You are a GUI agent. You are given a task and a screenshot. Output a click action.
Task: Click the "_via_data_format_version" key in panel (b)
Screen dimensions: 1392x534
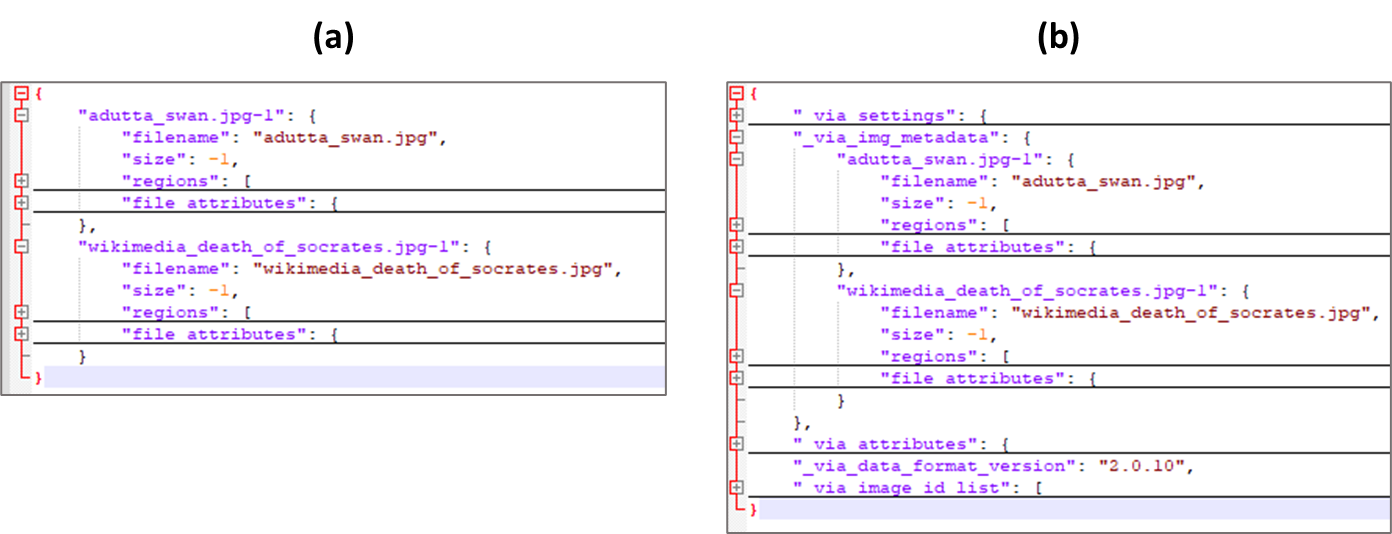click(932, 465)
